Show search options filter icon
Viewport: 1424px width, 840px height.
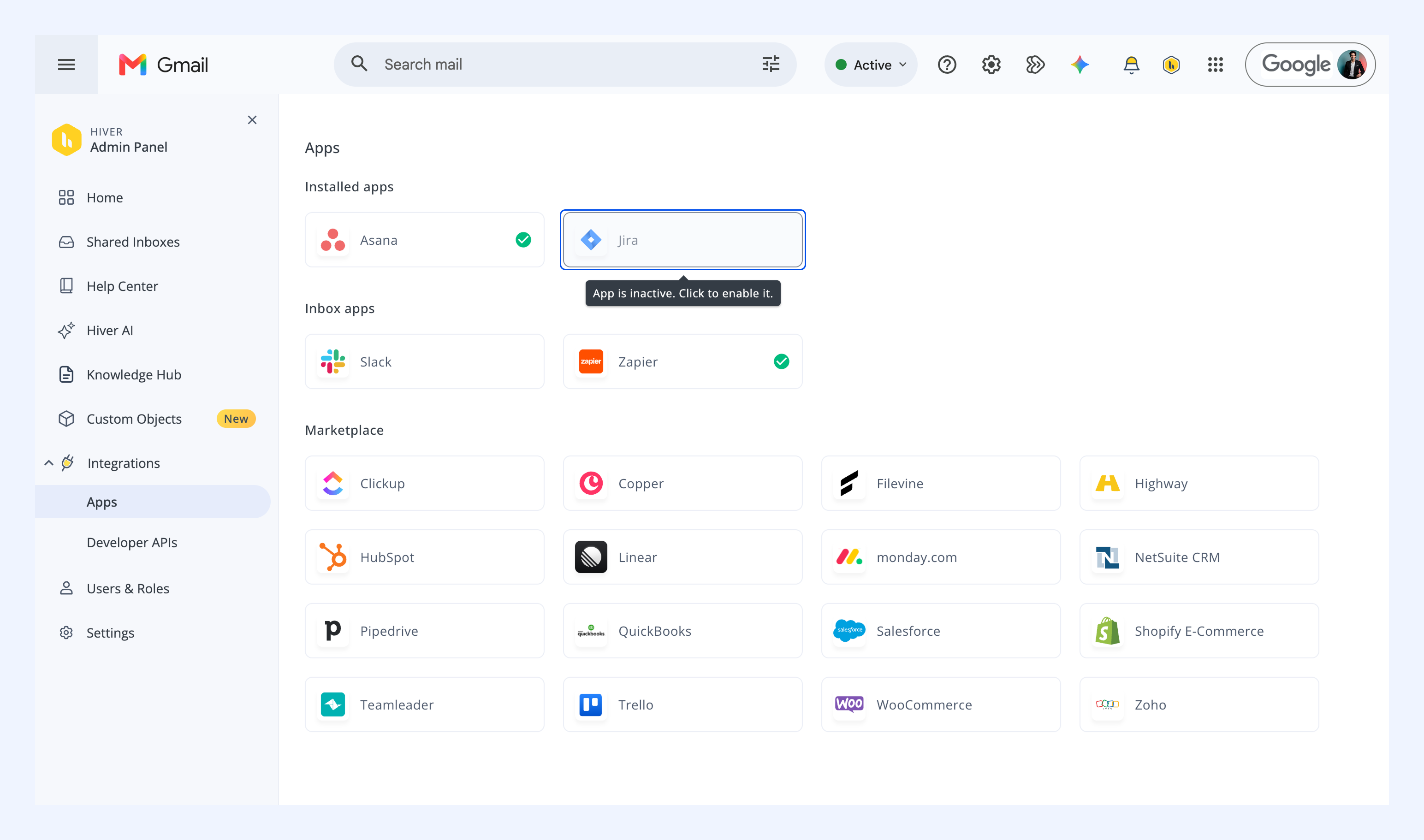[771, 64]
